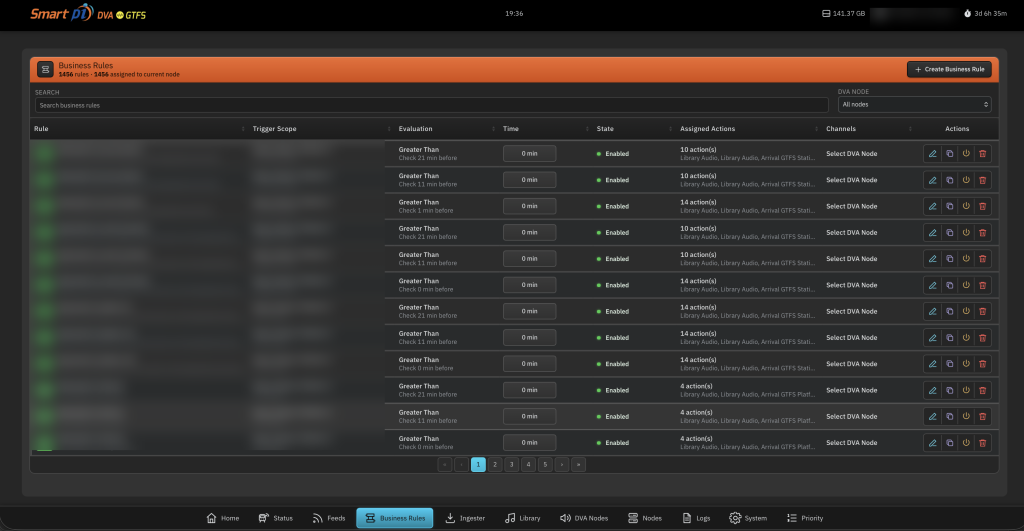This screenshot has width=1024, height=531.
Task: Open 'Select DVA Node' in 'Check 1 min before' row
Action: tap(851, 206)
